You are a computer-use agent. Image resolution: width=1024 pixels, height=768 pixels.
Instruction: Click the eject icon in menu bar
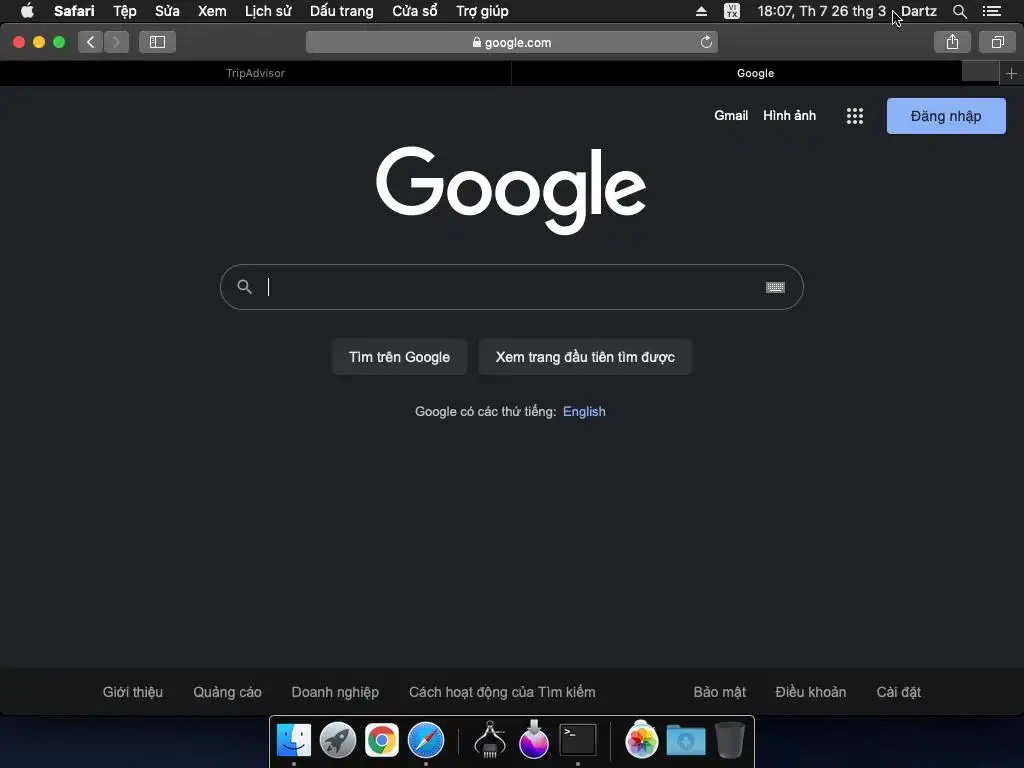701,11
